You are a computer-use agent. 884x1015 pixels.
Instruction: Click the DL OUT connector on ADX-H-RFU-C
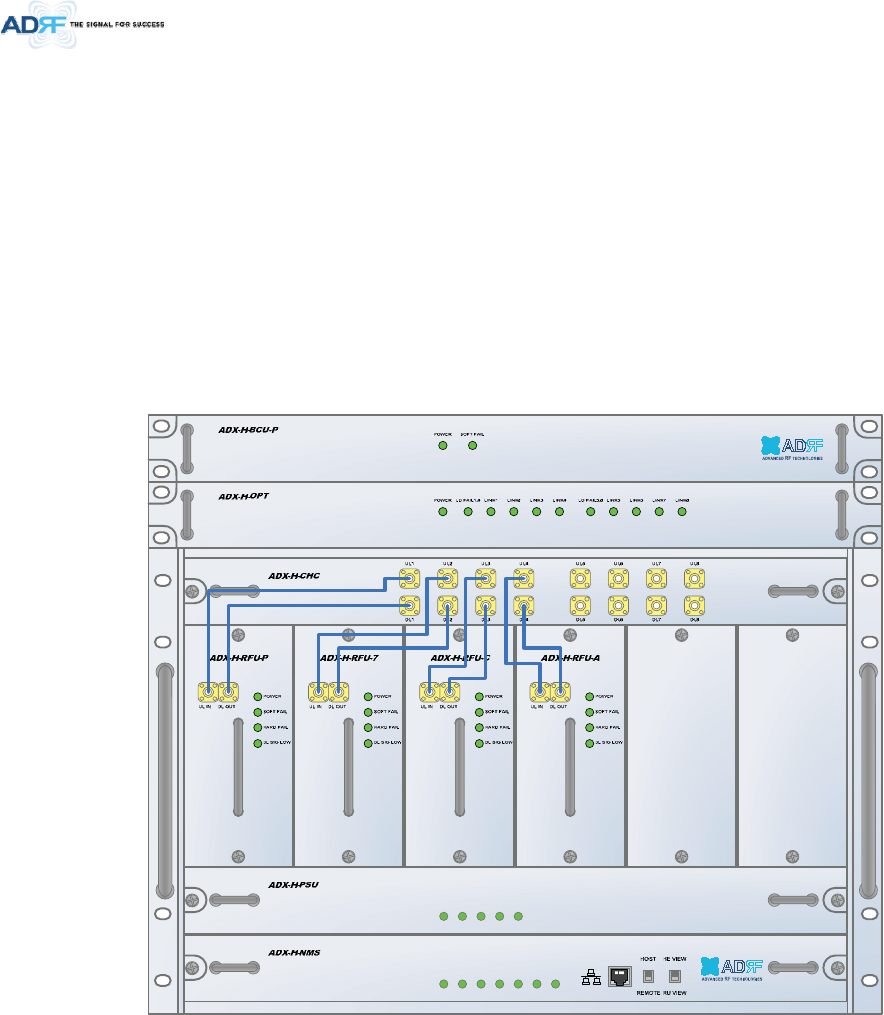point(450,693)
